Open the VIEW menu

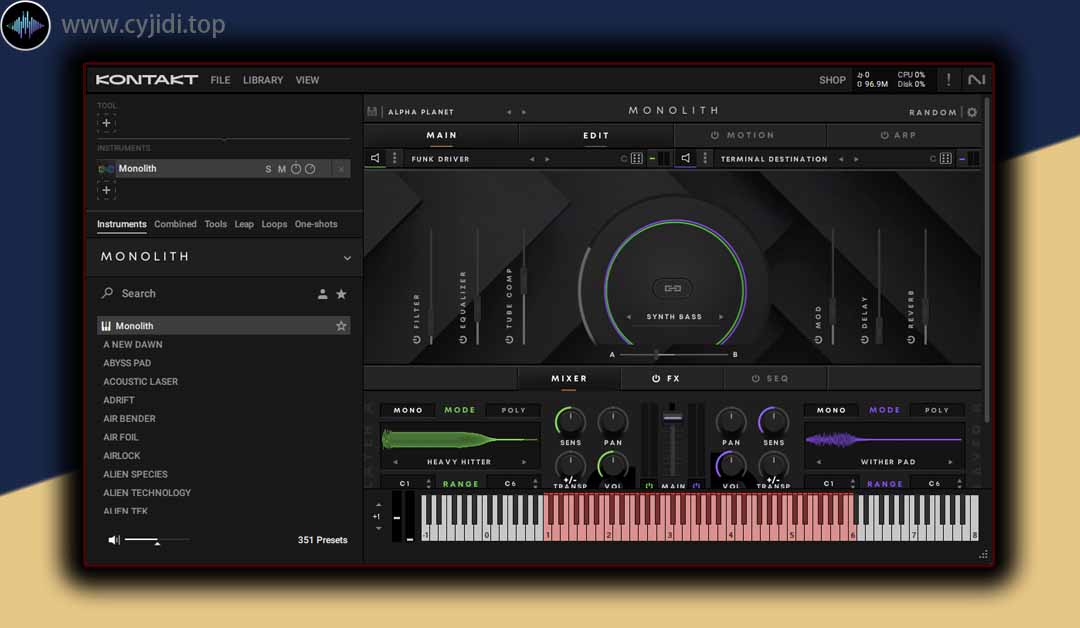coord(307,80)
